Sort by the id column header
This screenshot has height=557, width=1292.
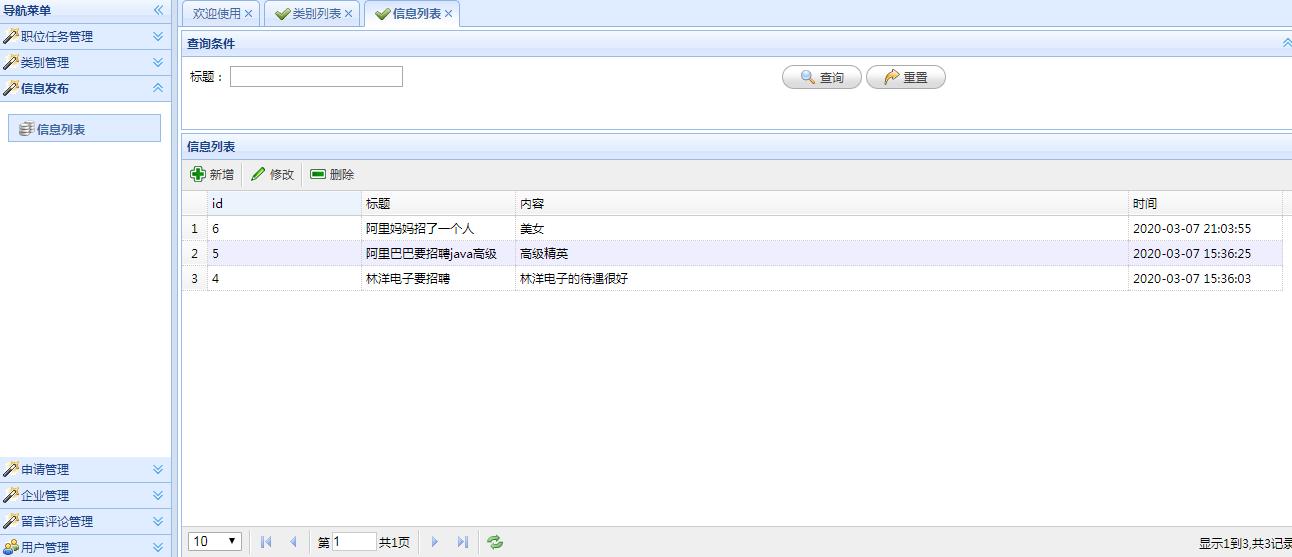pyautogui.click(x=284, y=203)
